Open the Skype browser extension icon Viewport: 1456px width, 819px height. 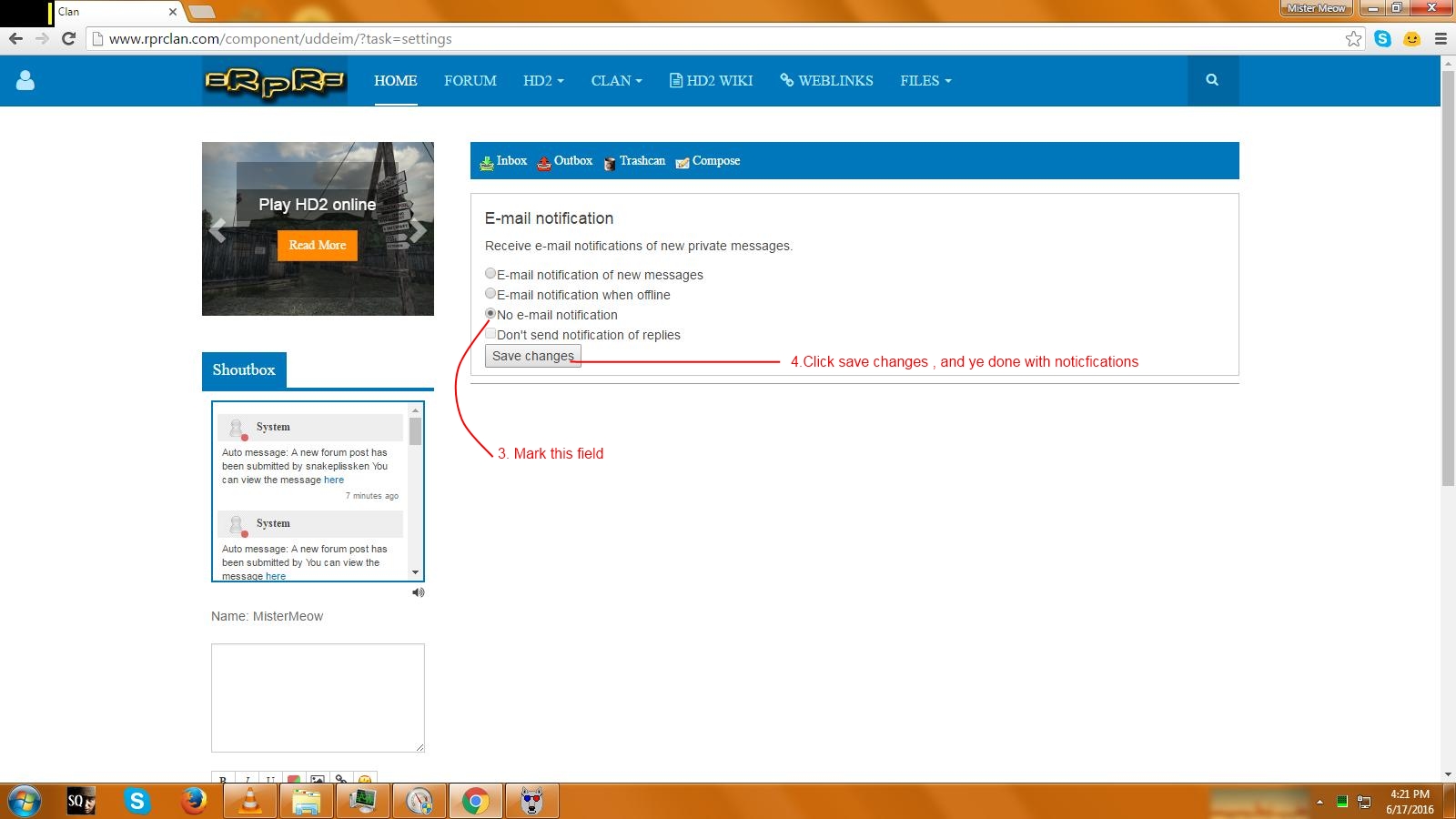(1382, 38)
